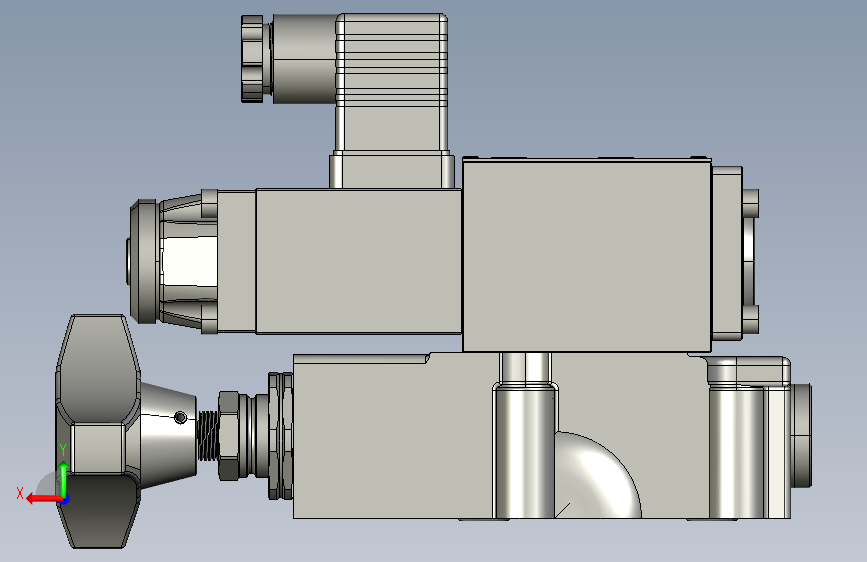Click the 'X' axis label

[x=20, y=493]
